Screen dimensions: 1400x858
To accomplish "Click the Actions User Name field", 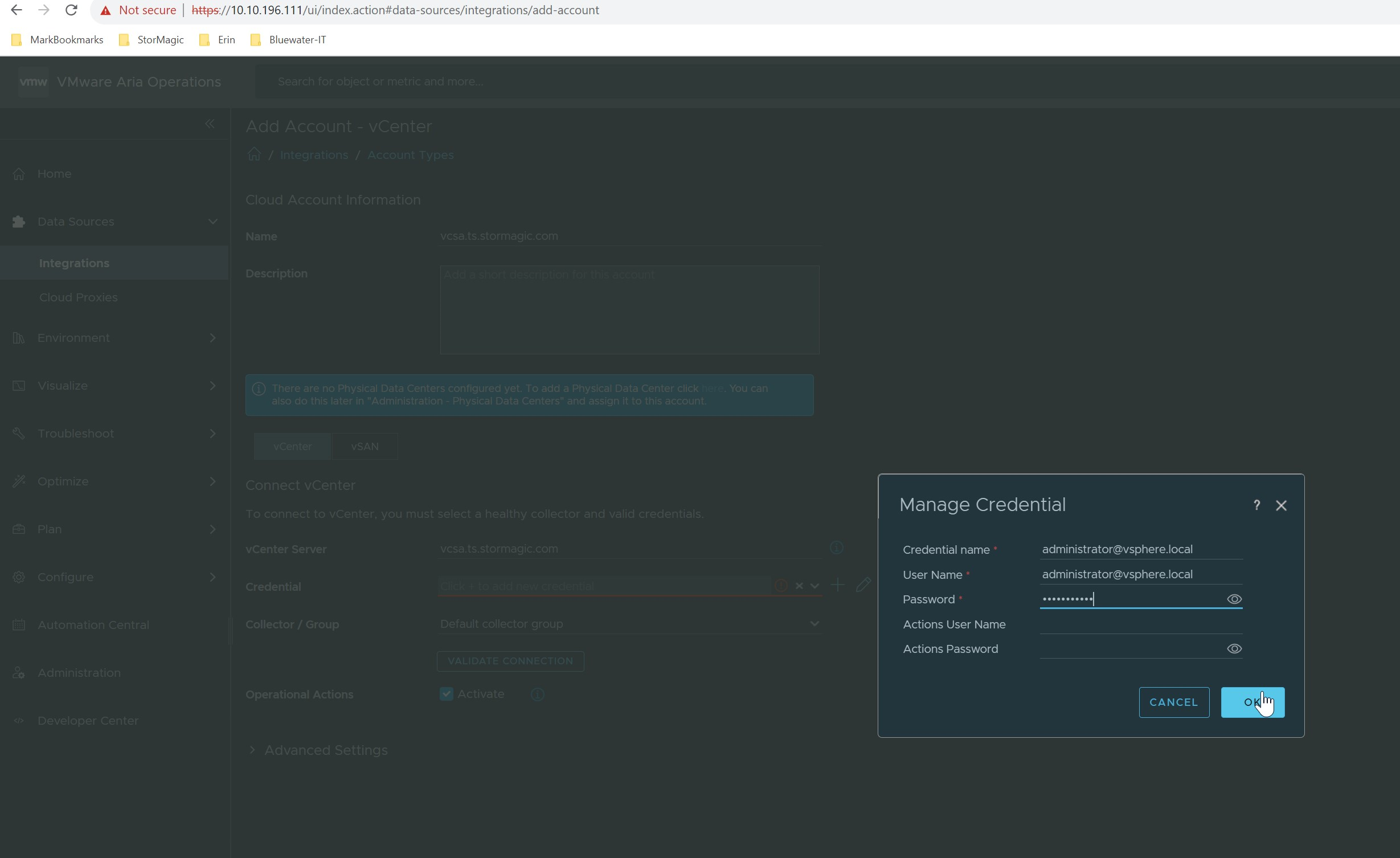I will point(1141,624).
